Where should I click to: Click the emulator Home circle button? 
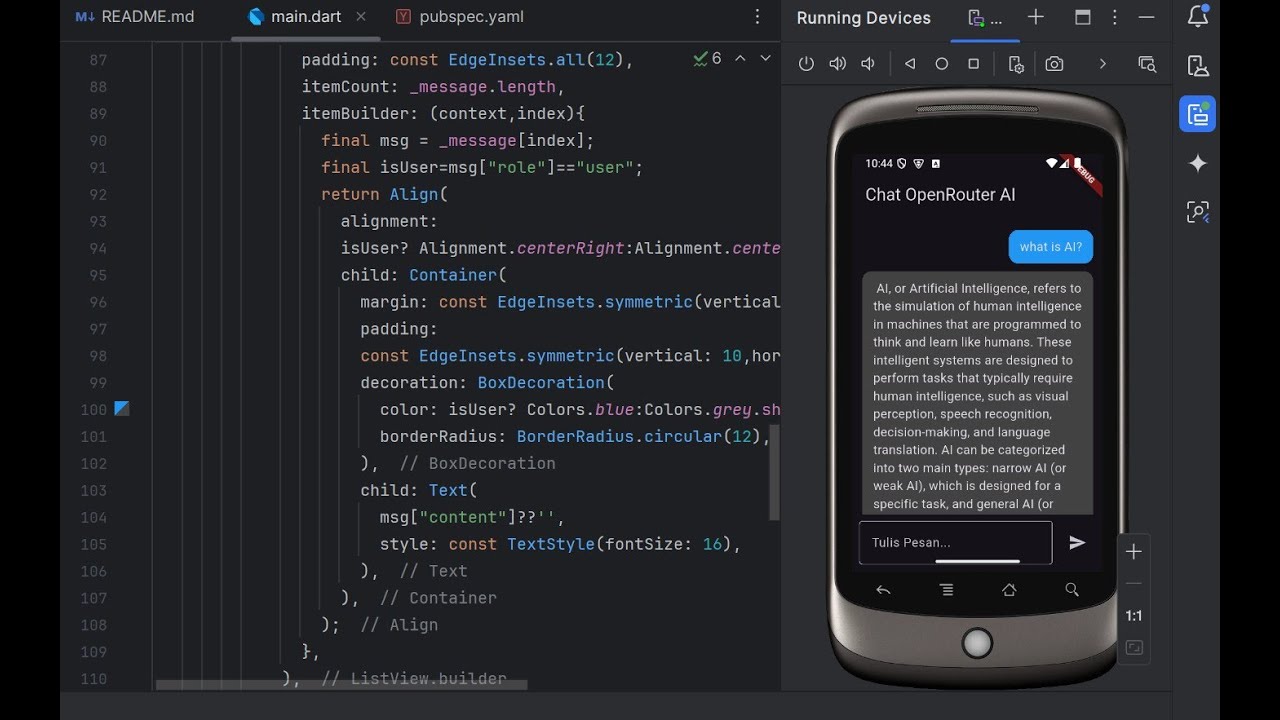pos(941,64)
